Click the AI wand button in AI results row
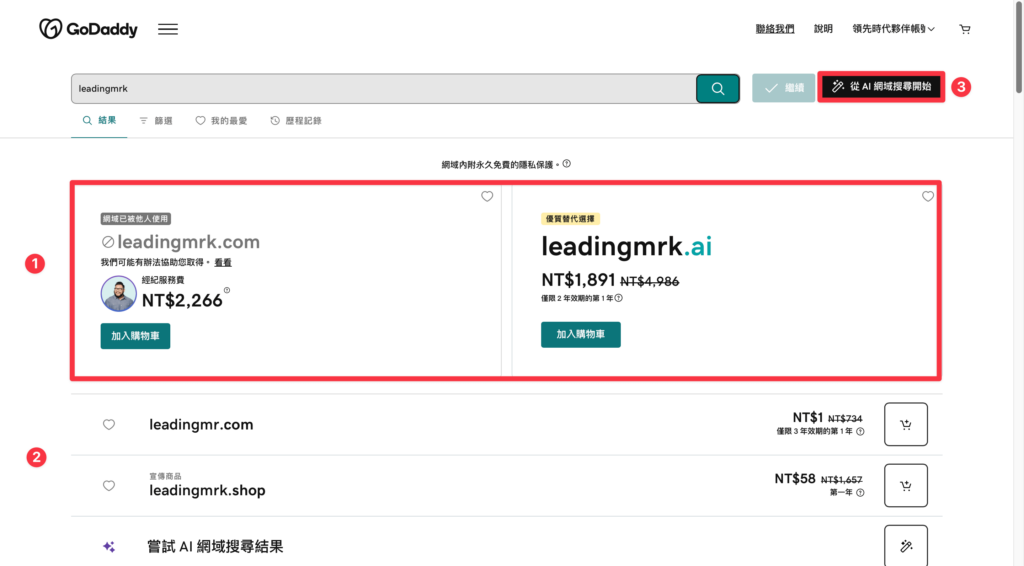The height and width of the screenshot is (566, 1024). click(x=906, y=546)
